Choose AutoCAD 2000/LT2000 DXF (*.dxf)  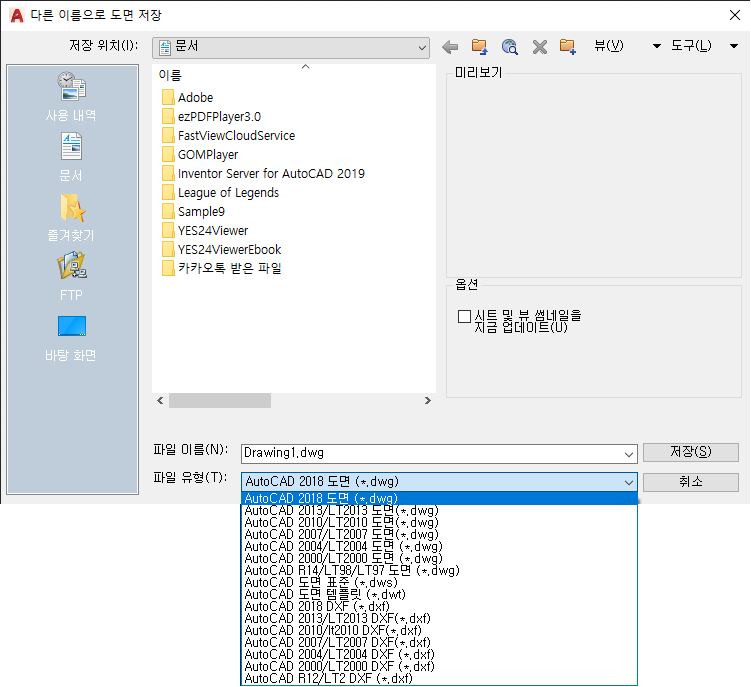point(439,666)
